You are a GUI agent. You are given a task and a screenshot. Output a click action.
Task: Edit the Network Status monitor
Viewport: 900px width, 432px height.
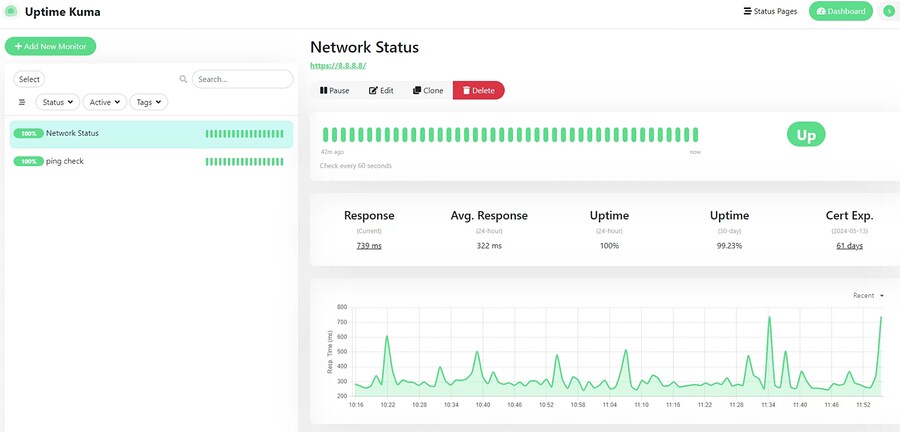pos(381,90)
